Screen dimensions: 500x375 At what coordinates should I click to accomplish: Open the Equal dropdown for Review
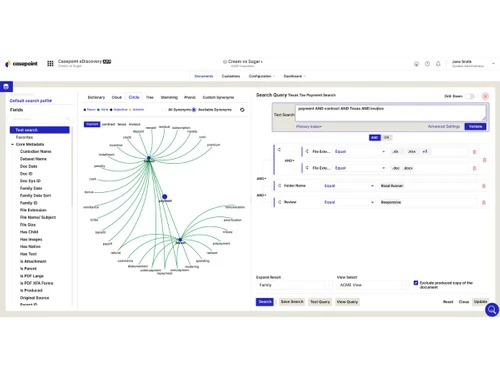coord(349,202)
